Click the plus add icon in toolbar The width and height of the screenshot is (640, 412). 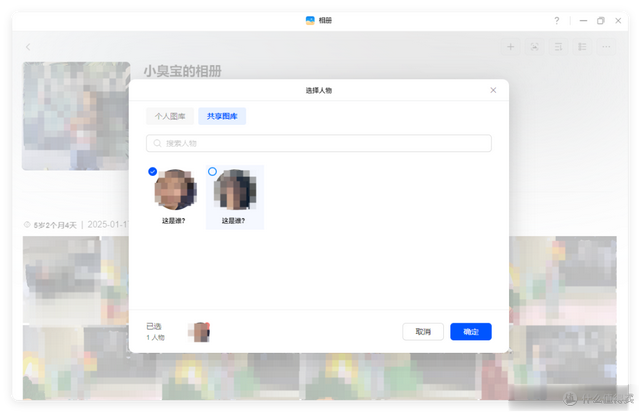511,47
